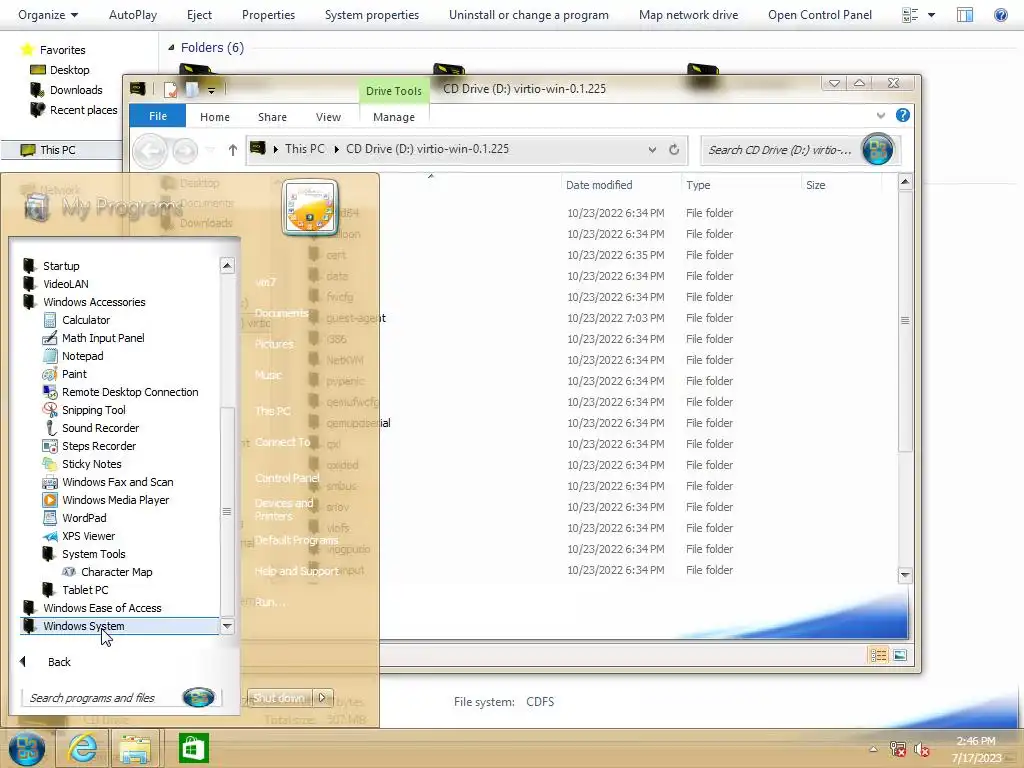Image resolution: width=1024 pixels, height=768 pixels.
Task: Open File Explorer taskbar icon
Action: (135, 748)
